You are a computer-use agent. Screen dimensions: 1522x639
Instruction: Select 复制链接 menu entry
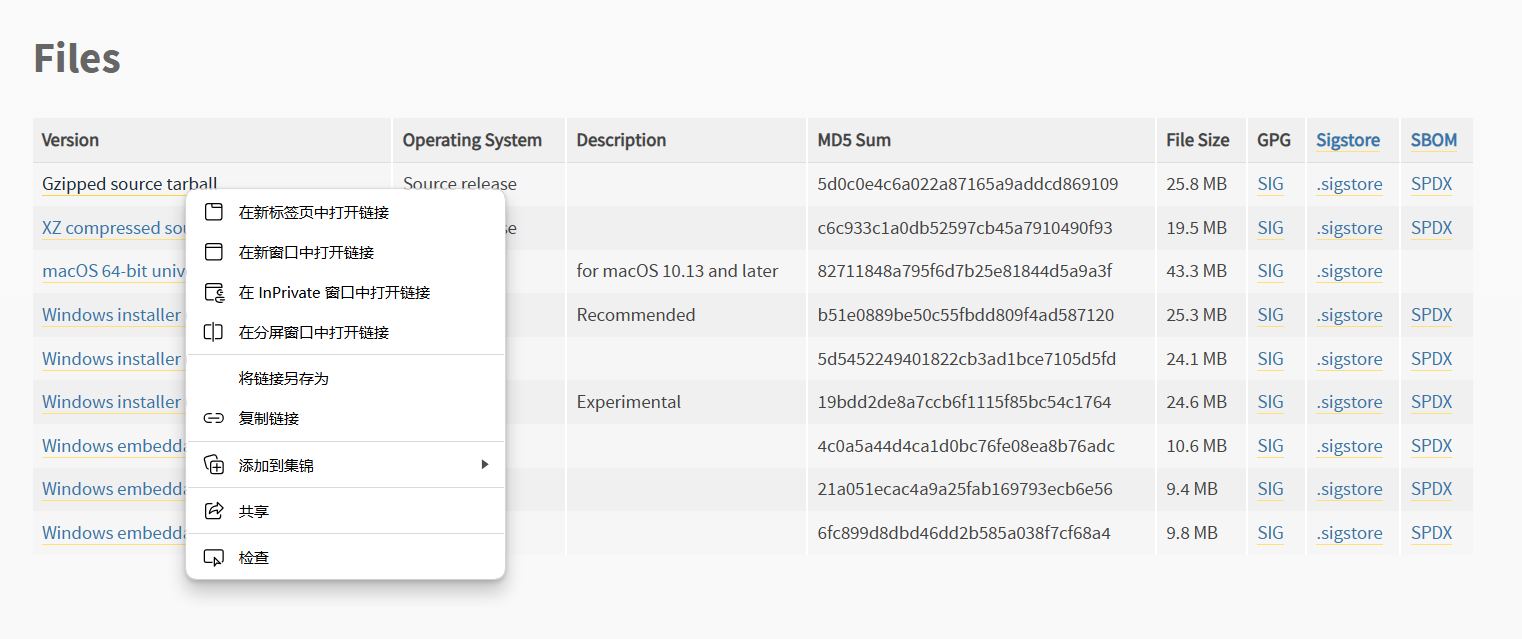(x=268, y=418)
